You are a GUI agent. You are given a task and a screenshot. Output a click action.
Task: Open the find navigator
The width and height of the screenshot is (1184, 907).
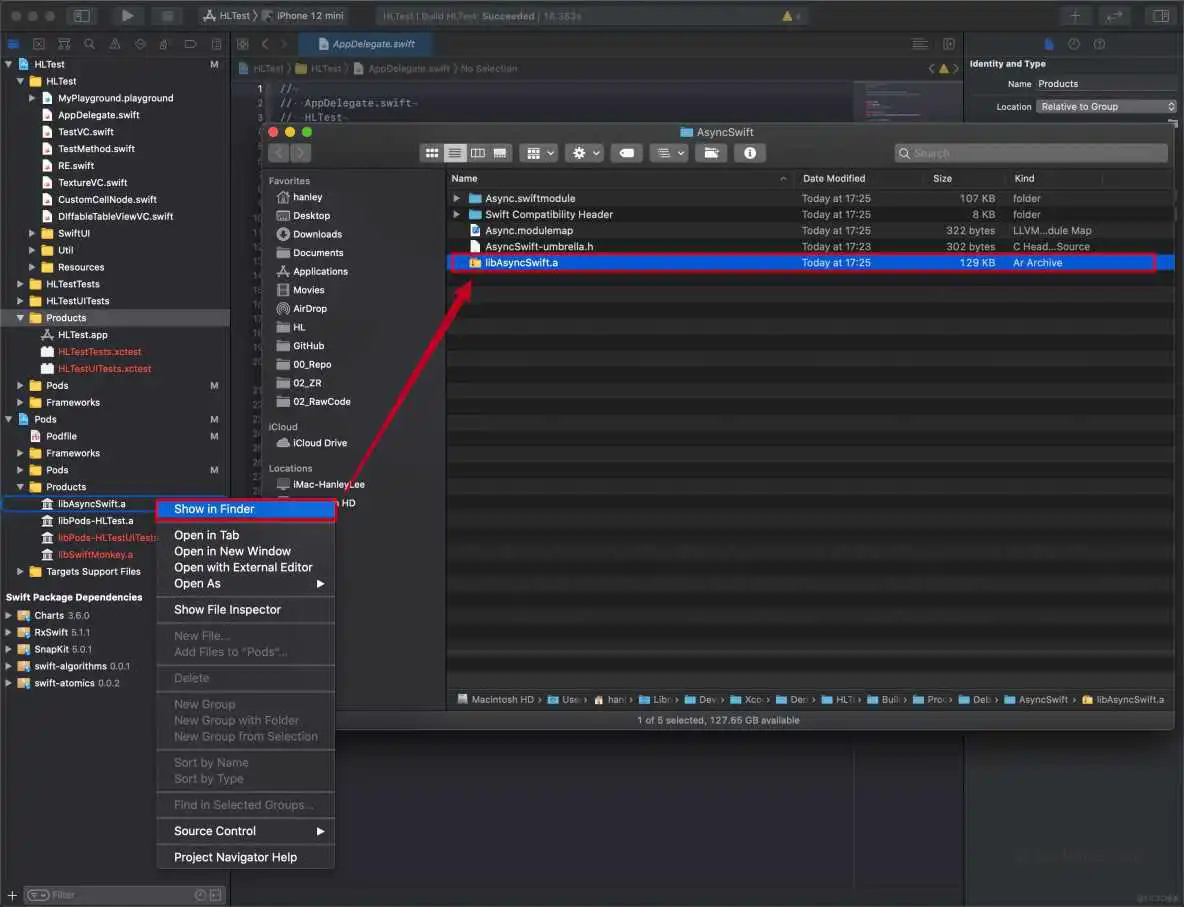(x=89, y=45)
